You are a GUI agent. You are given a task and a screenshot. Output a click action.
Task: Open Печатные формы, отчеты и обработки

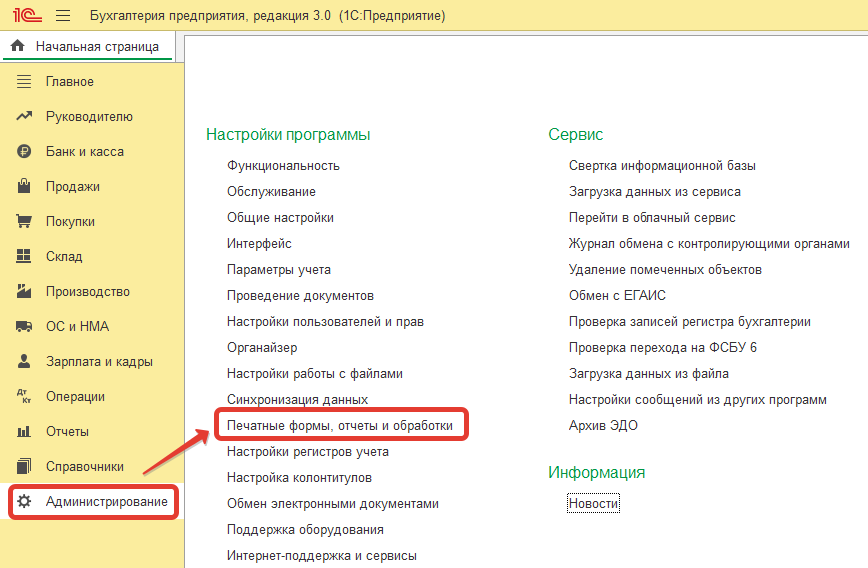pyautogui.click(x=340, y=425)
